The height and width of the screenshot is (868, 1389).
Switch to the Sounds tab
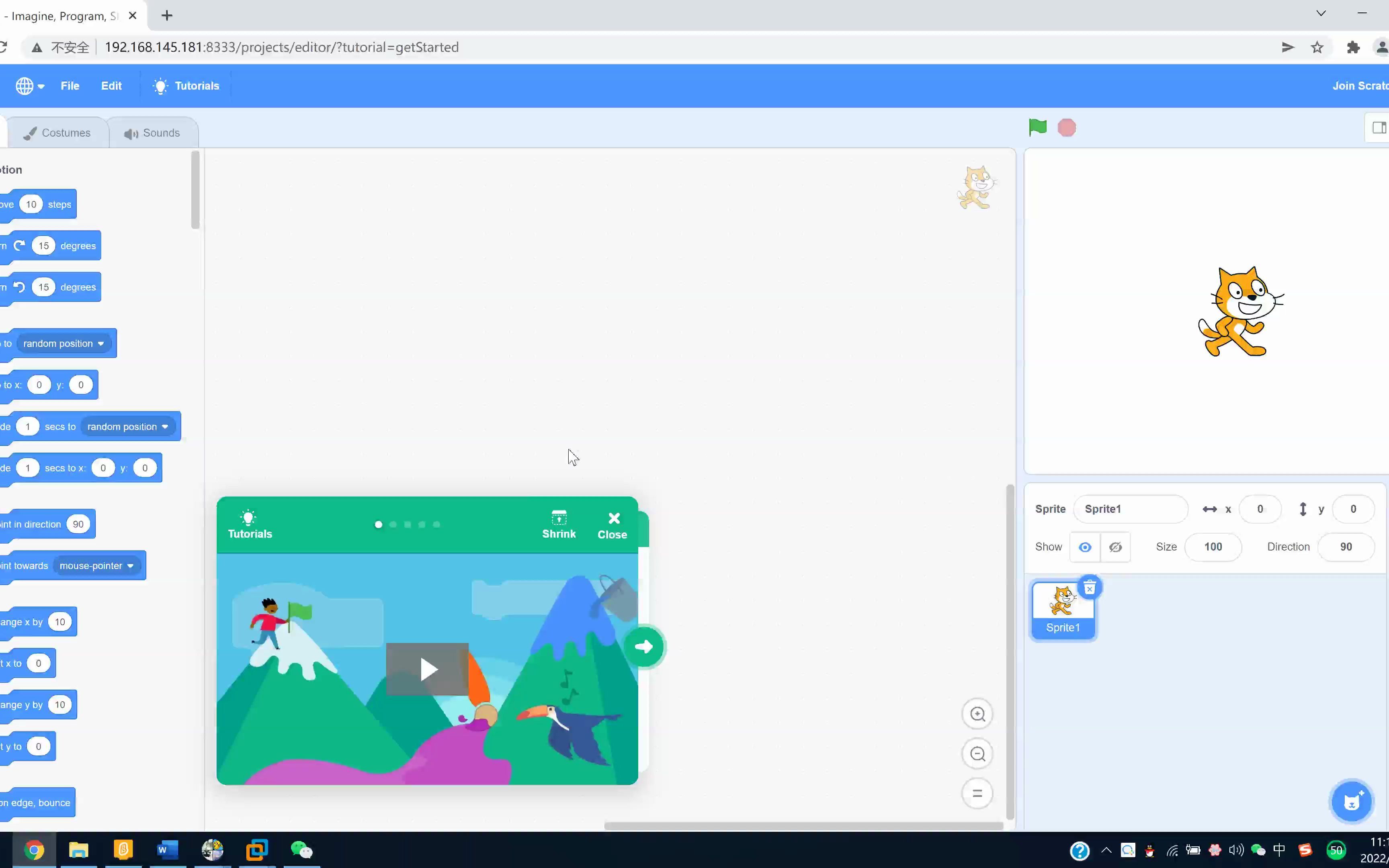[x=153, y=133]
